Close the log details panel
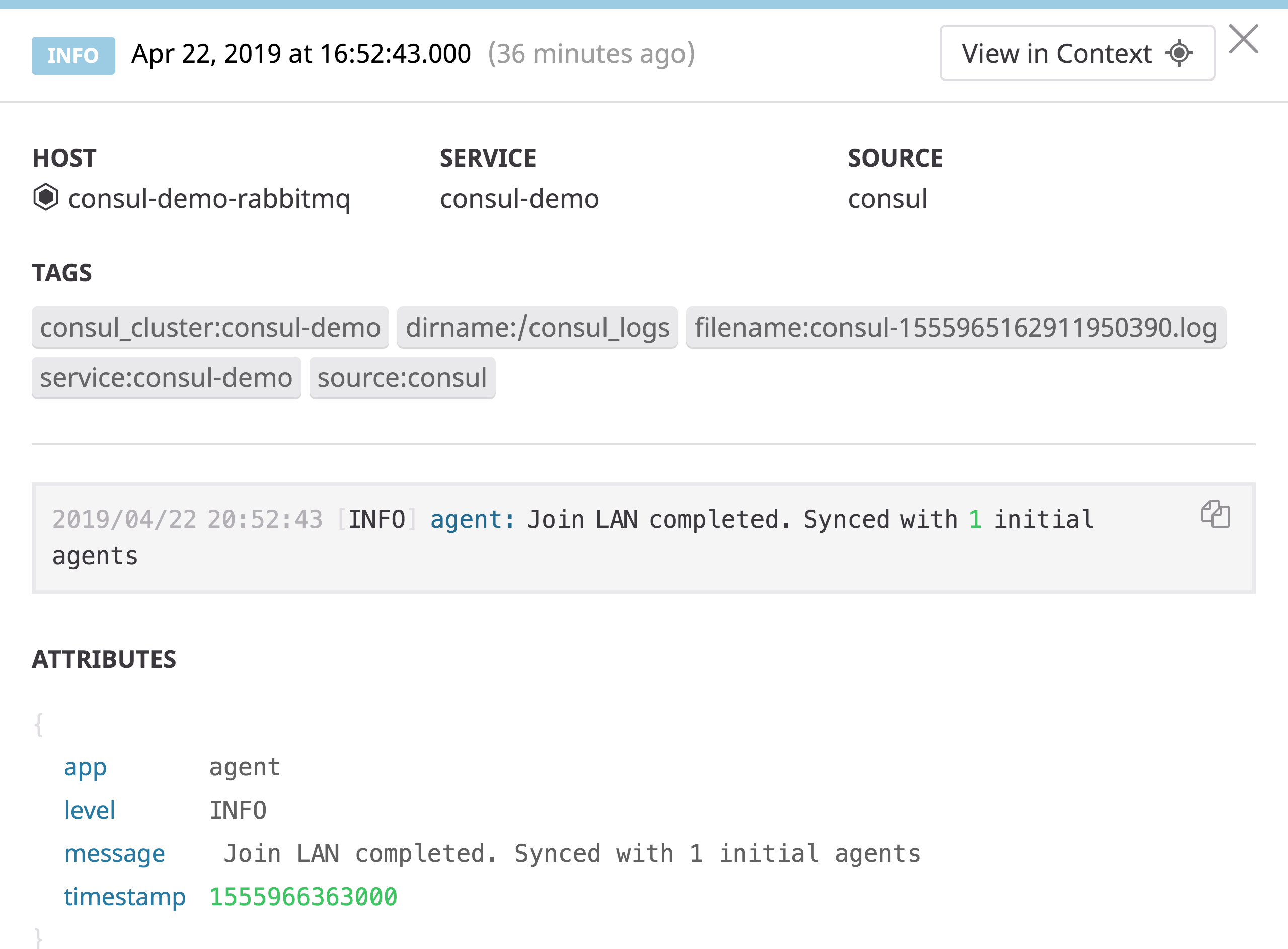This screenshot has width=1288, height=949. click(x=1243, y=38)
